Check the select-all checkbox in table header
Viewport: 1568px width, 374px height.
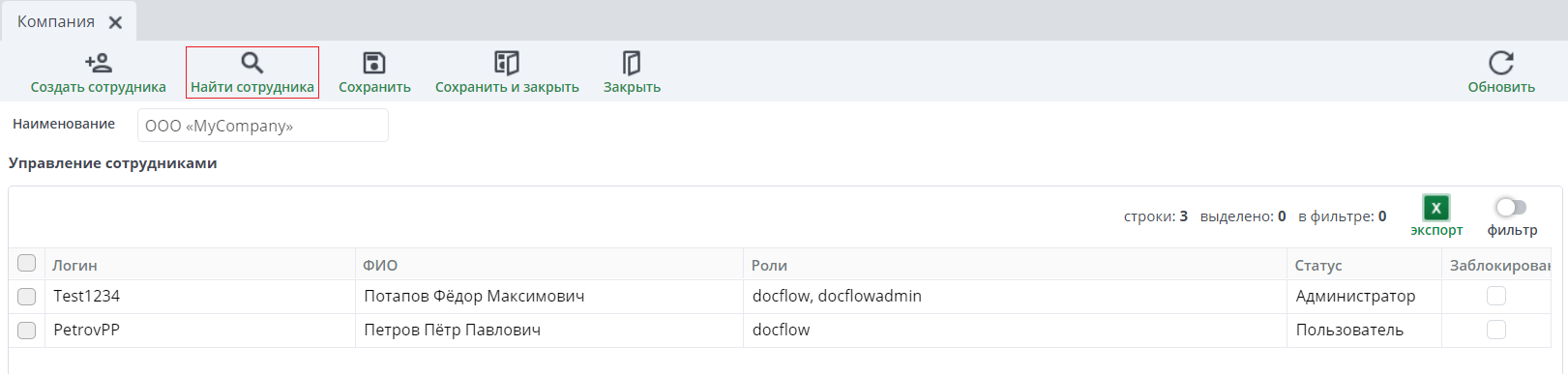(x=27, y=263)
